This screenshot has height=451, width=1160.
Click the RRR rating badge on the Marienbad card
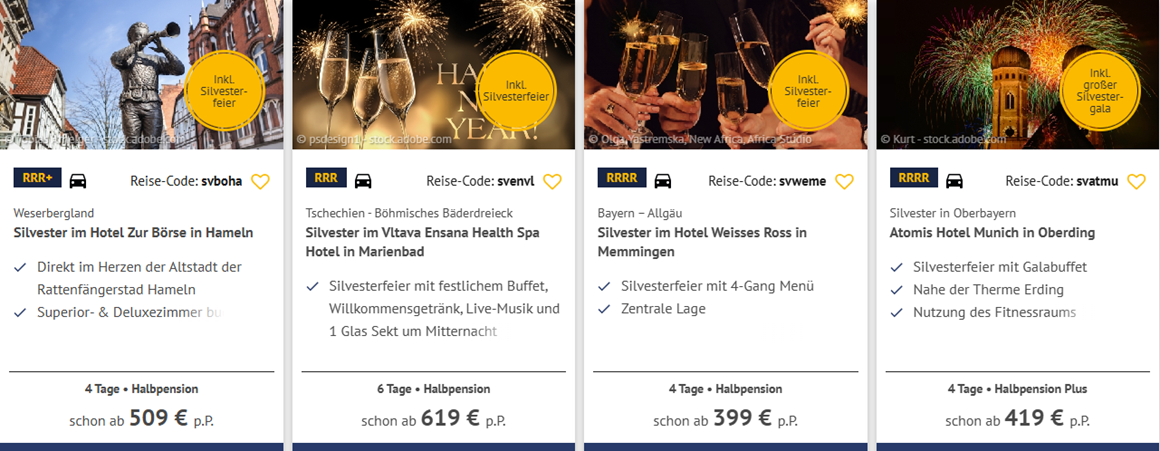pos(326,179)
